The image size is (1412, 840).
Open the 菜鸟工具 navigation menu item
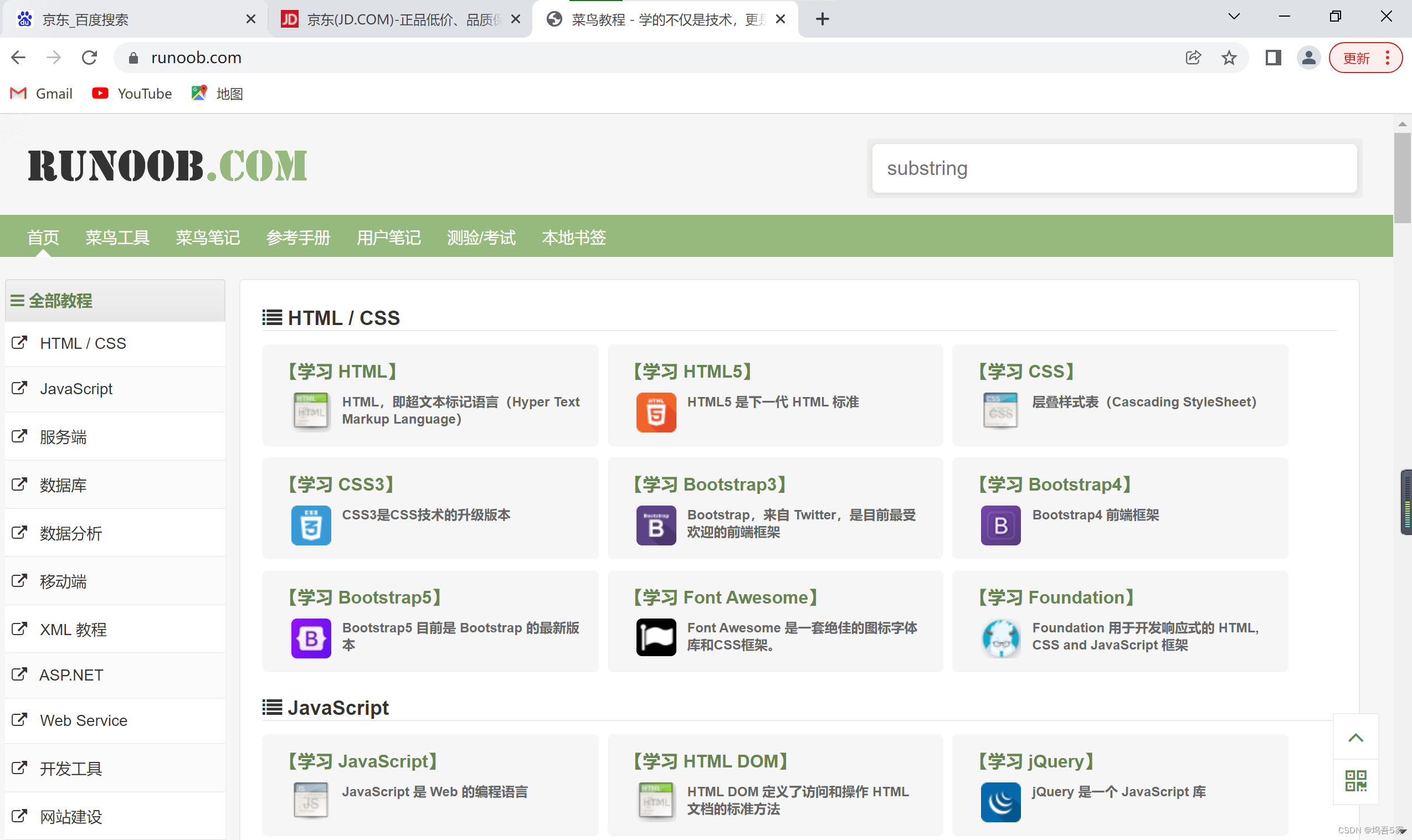(x=117, y=237)
